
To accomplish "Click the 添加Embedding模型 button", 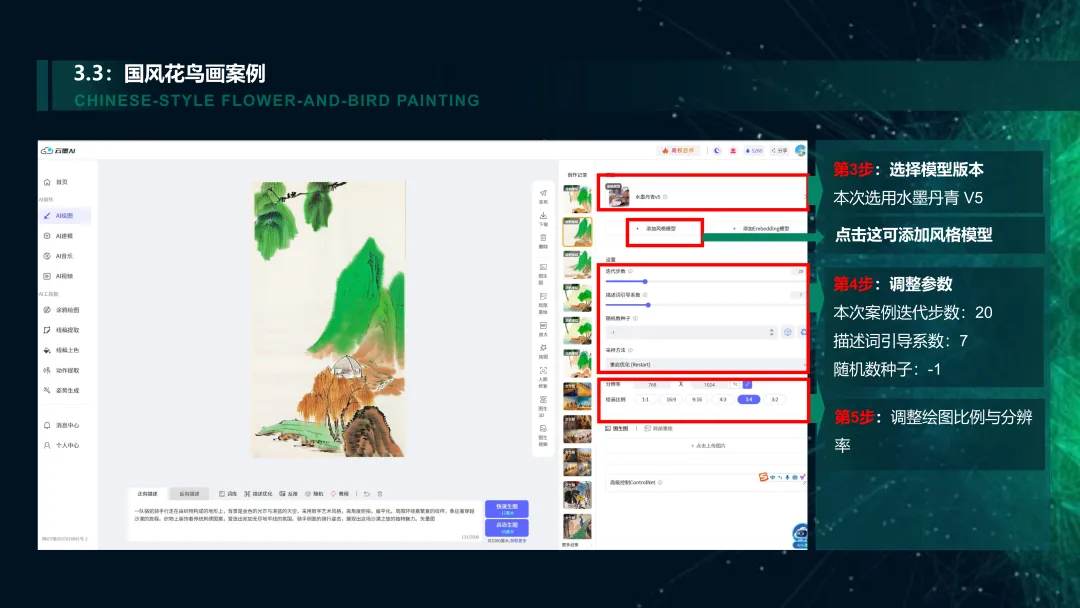I will [761, 228].
